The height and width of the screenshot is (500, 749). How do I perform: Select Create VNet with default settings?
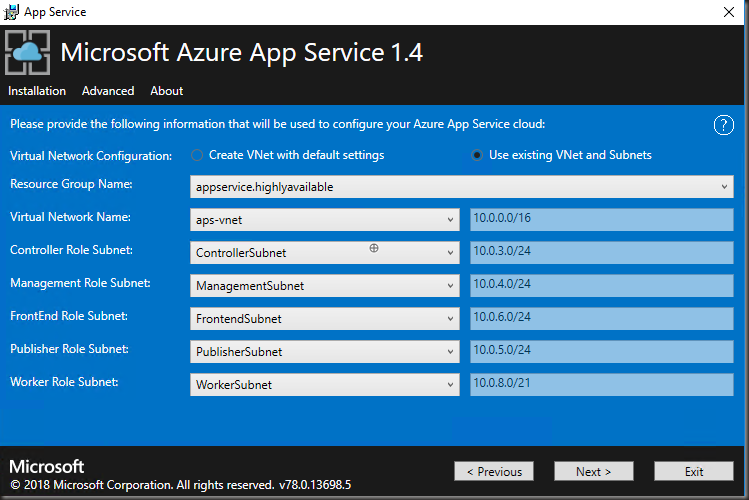pos(198,155)
